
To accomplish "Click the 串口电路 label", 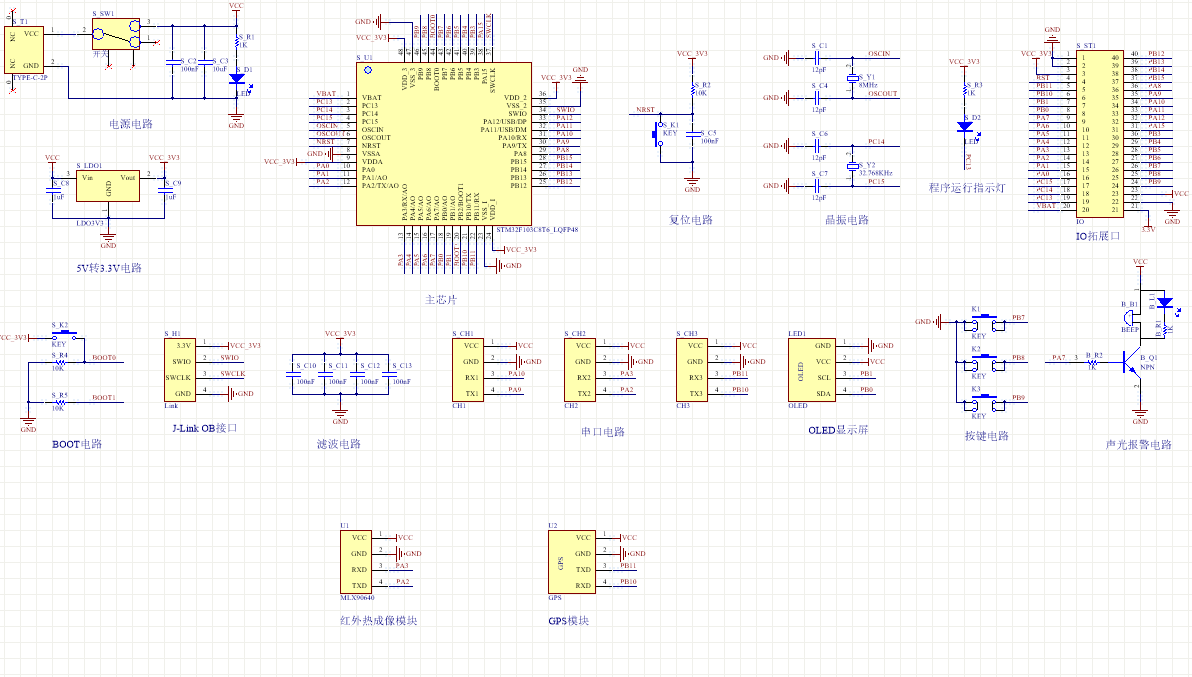I will [603, 432].
